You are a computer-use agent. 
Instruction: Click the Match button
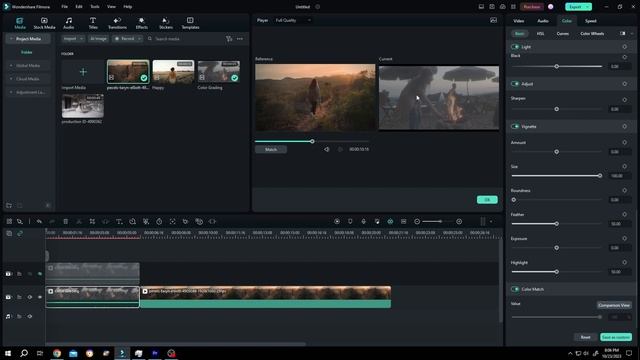pos(271,149)
